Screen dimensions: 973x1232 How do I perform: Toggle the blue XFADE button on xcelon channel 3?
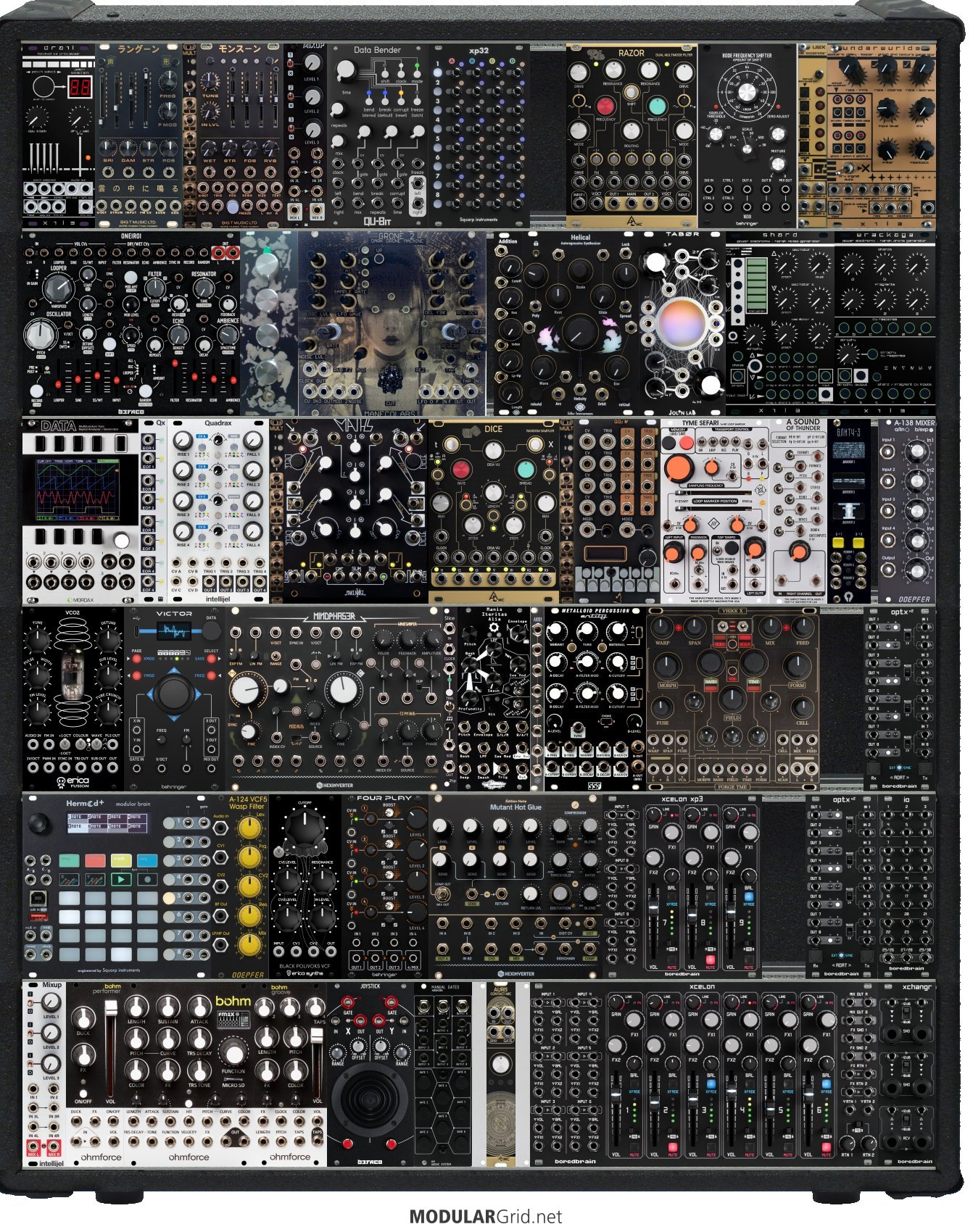point(711,1084)
